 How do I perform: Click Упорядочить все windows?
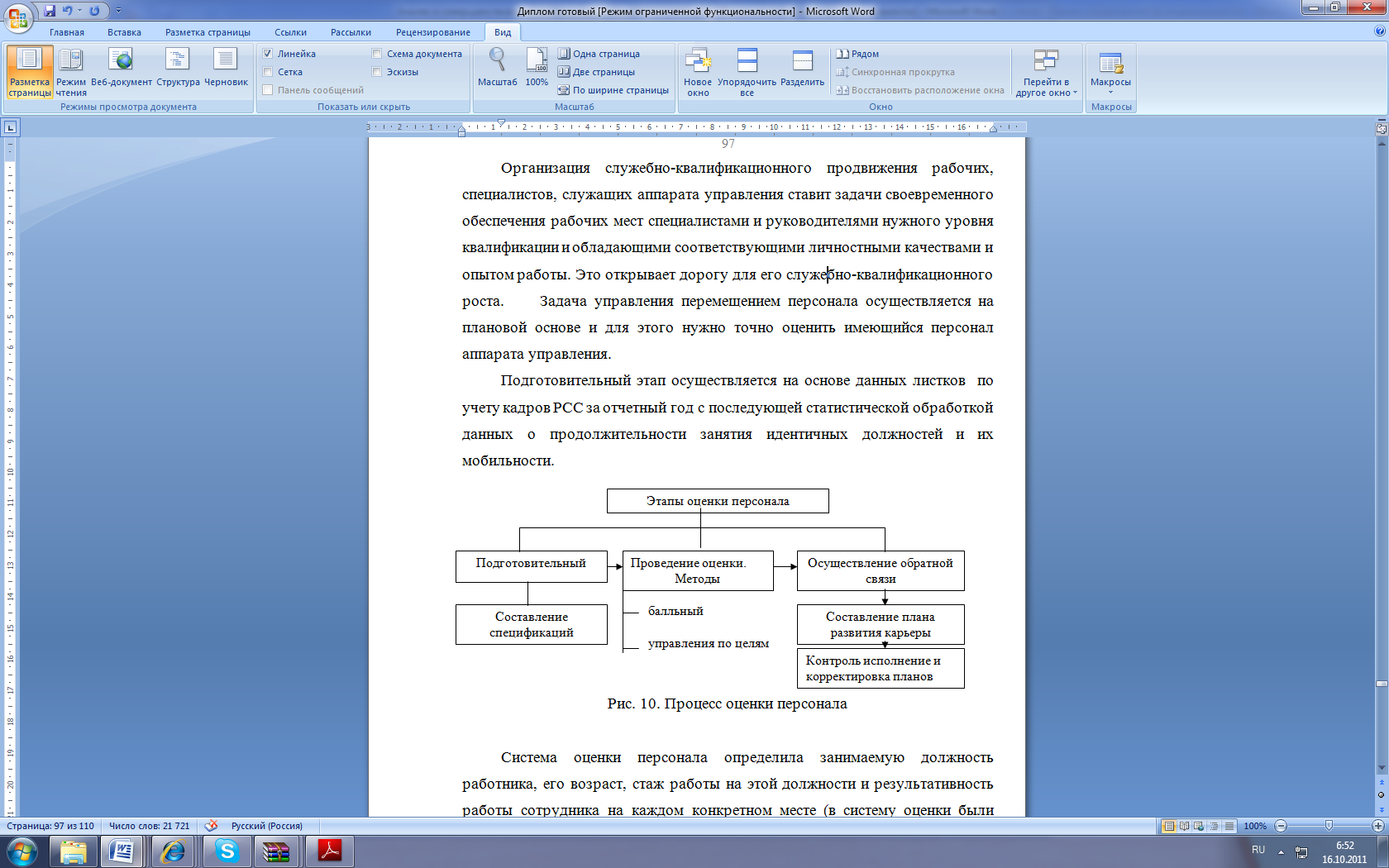pos(747,72)
